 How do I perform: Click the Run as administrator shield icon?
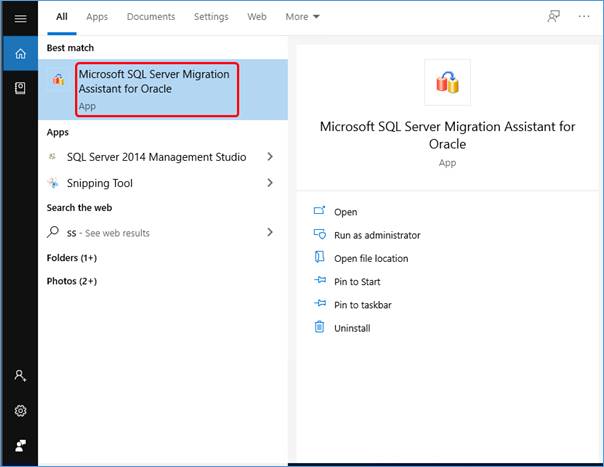(319, 234)
